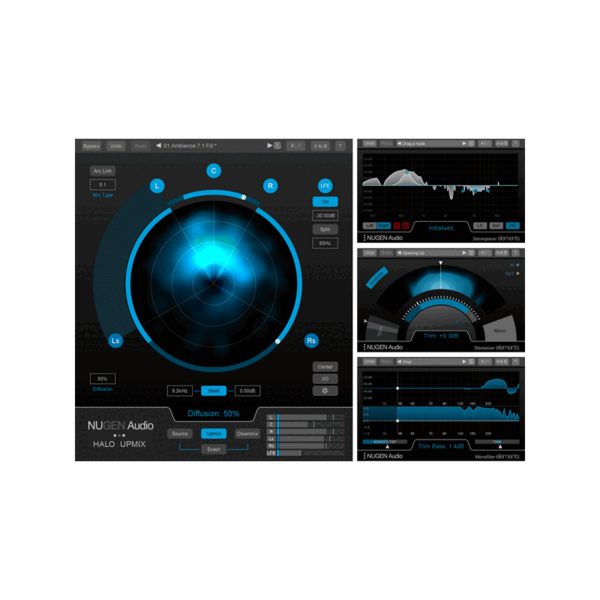The image size is (600, 600).
Task: Select the Downmix monitoring mode
Action: tap(247, 434)
